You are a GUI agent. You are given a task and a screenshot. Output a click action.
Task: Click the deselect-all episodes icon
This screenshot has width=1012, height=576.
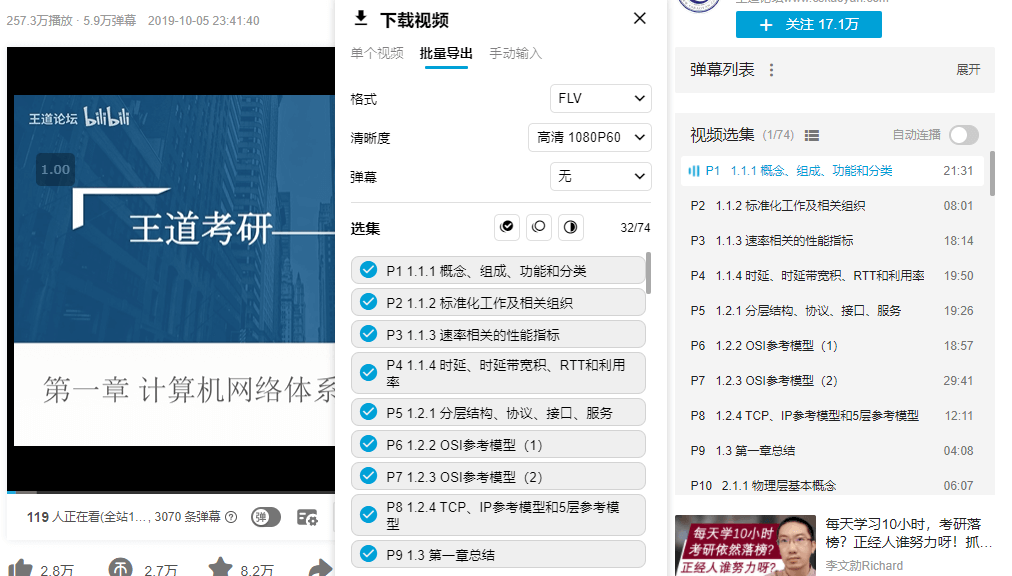click(x=539, y=227)
